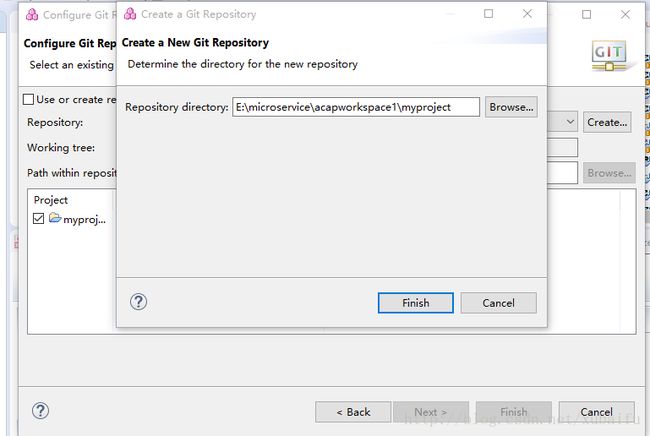This screenshot has width=650, height=436.
Task: Edit the Repository directory path field
Action: 356,107
